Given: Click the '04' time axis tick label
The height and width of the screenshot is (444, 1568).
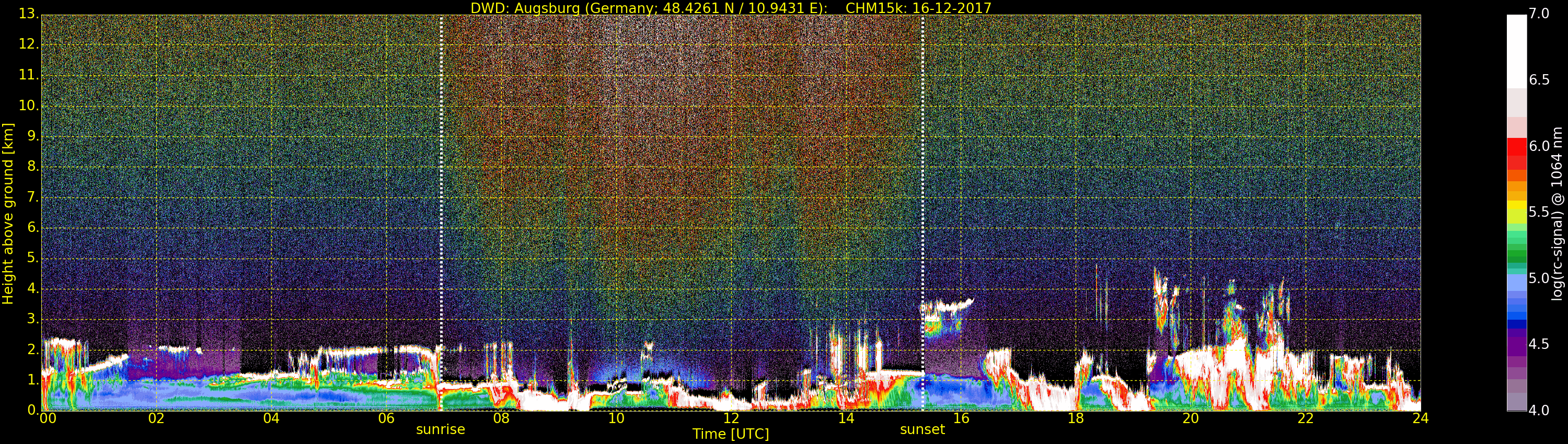Looking at the screenshot, I should 271,418.
